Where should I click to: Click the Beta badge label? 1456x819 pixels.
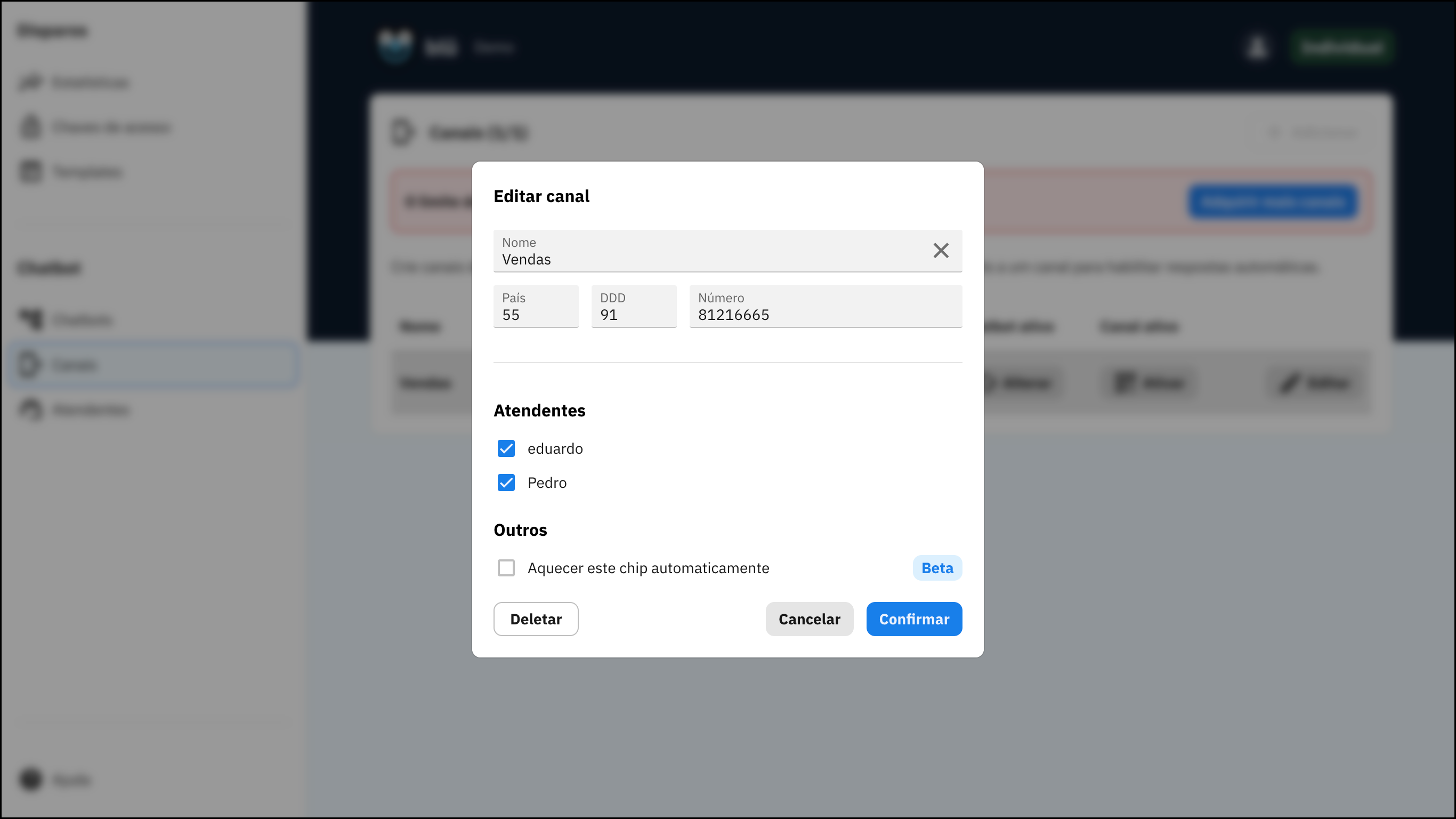(x=936, y=568)
